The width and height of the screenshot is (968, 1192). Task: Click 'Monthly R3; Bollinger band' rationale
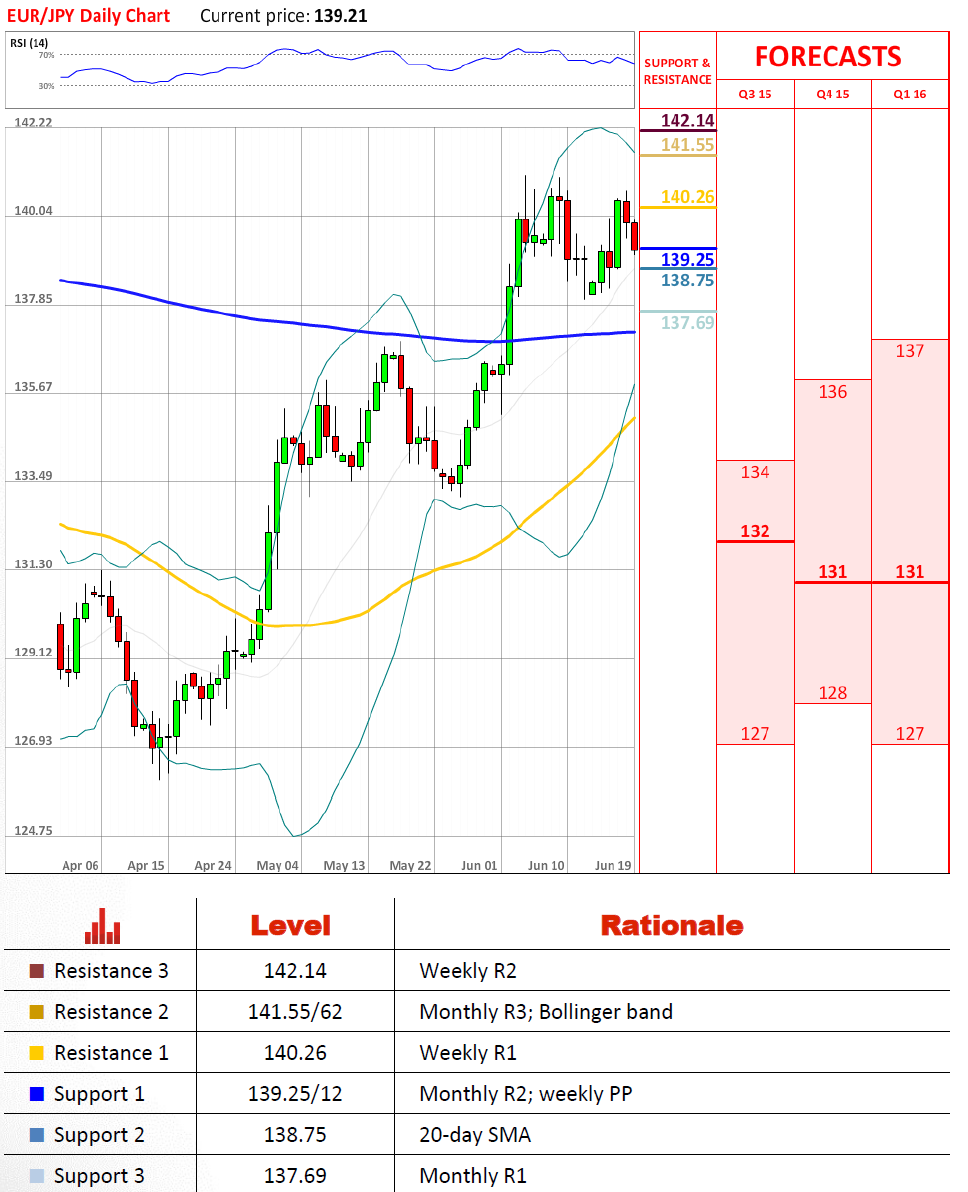(546, 1012)
